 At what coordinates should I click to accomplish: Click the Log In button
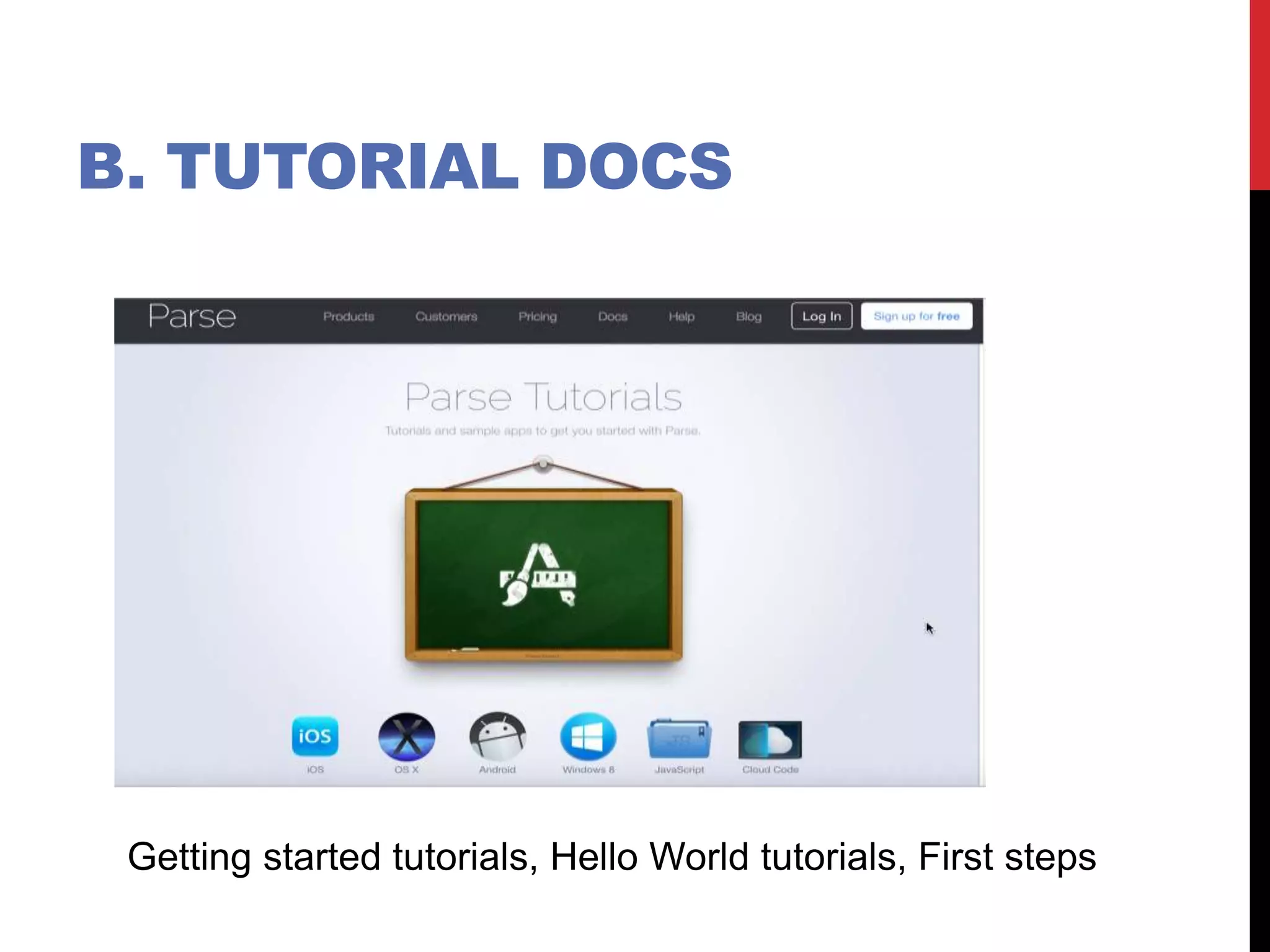822,316
